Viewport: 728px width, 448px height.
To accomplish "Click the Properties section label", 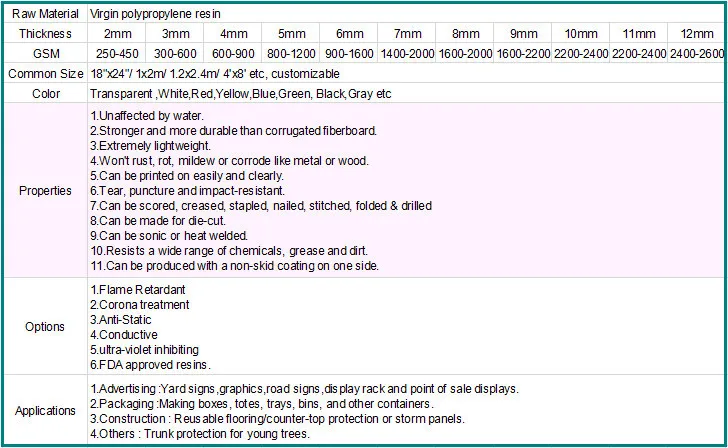I will 45,191.
